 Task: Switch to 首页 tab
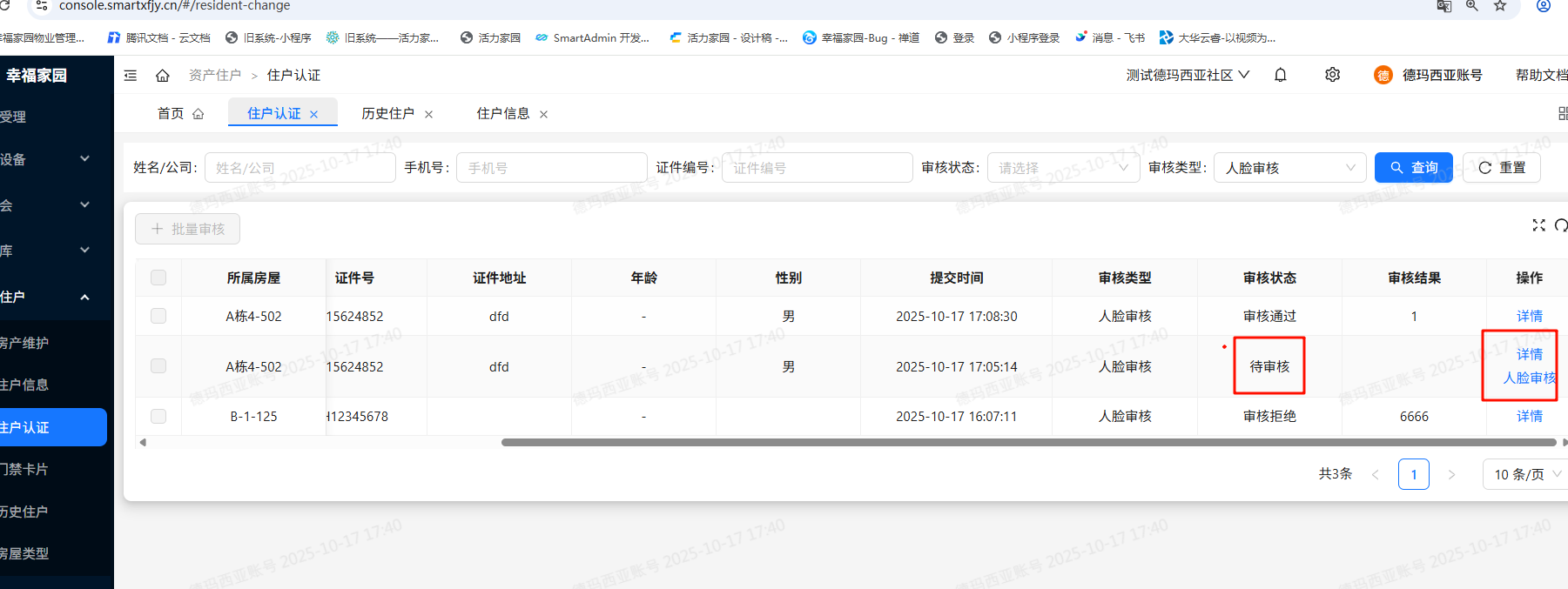point(180,114)
